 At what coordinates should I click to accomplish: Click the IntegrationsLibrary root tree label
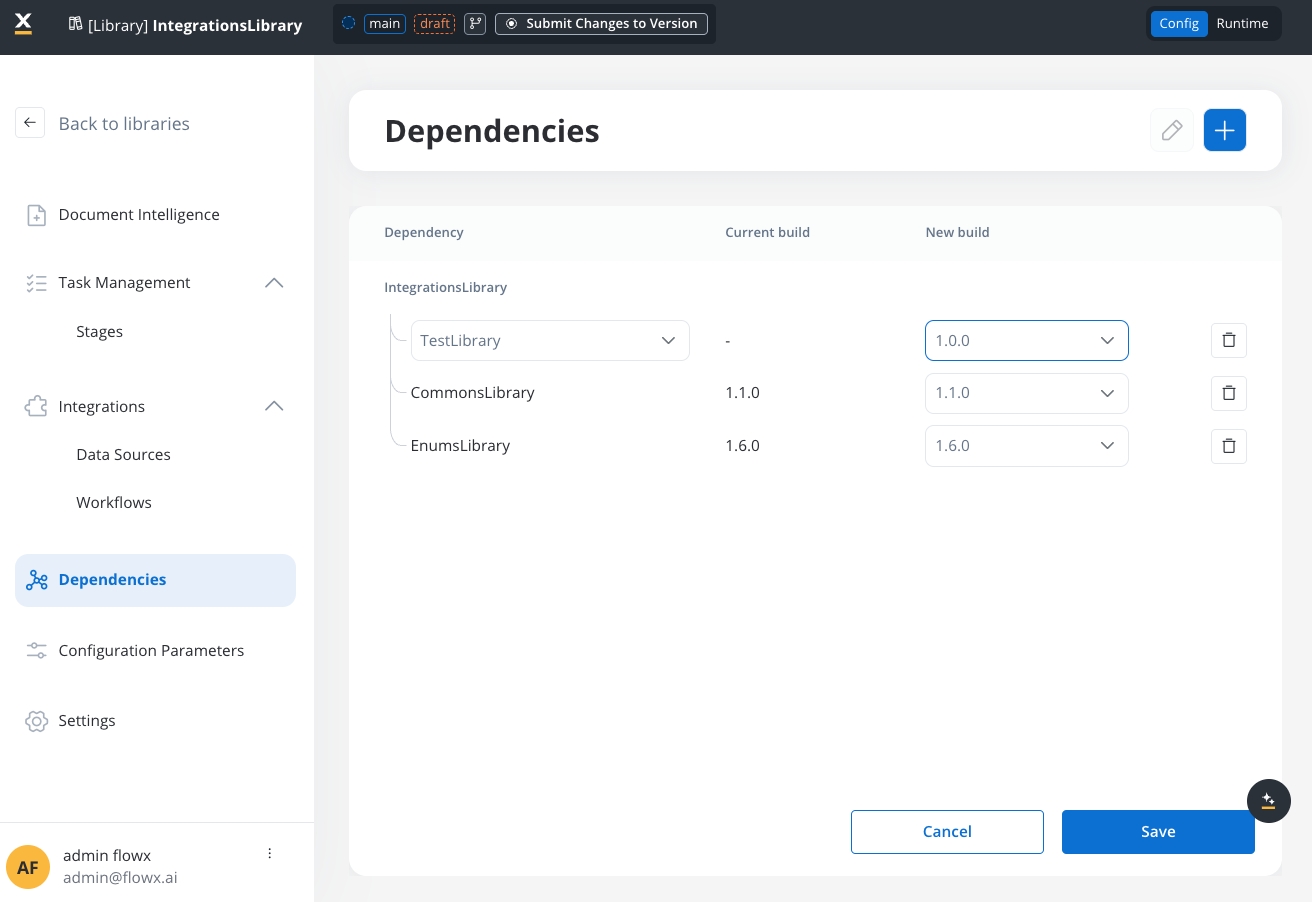point(446,288)
